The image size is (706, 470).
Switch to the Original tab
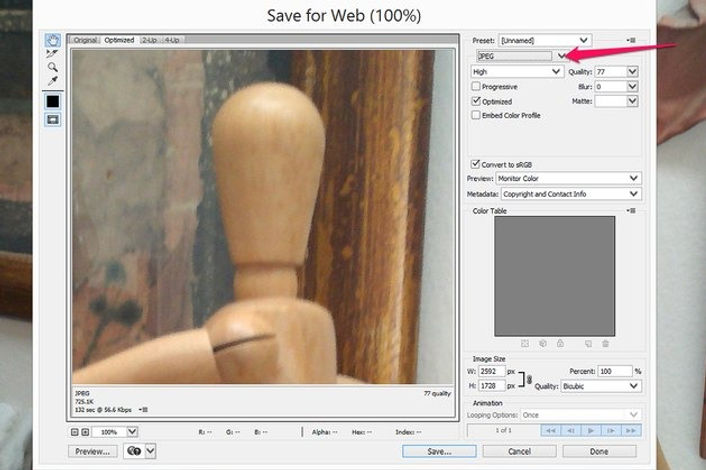tap(85, 40)
